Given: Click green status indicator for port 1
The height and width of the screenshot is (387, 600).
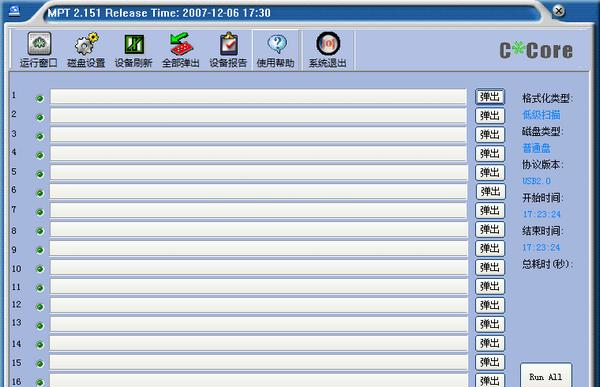Looking at the screenshot, I should (x=40, y=98).
